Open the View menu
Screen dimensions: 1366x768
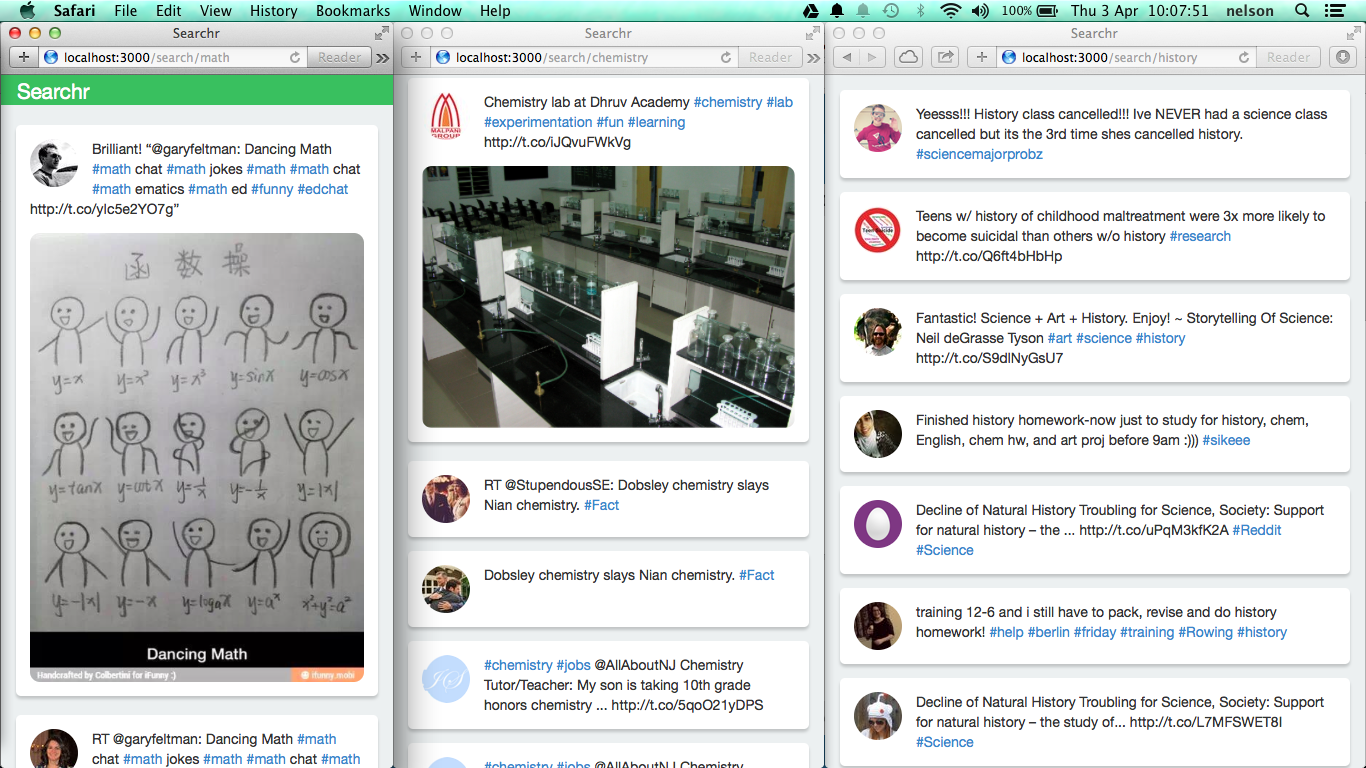216,11
